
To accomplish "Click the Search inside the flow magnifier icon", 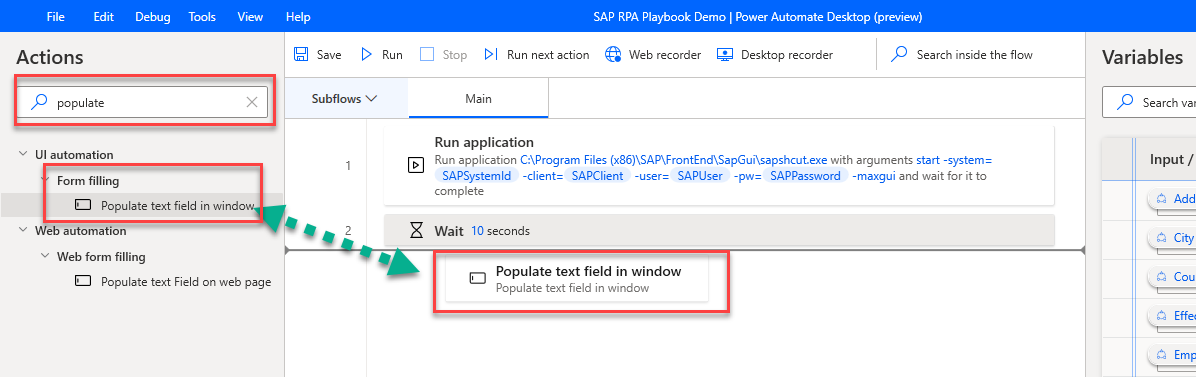I will pos(900,54).
